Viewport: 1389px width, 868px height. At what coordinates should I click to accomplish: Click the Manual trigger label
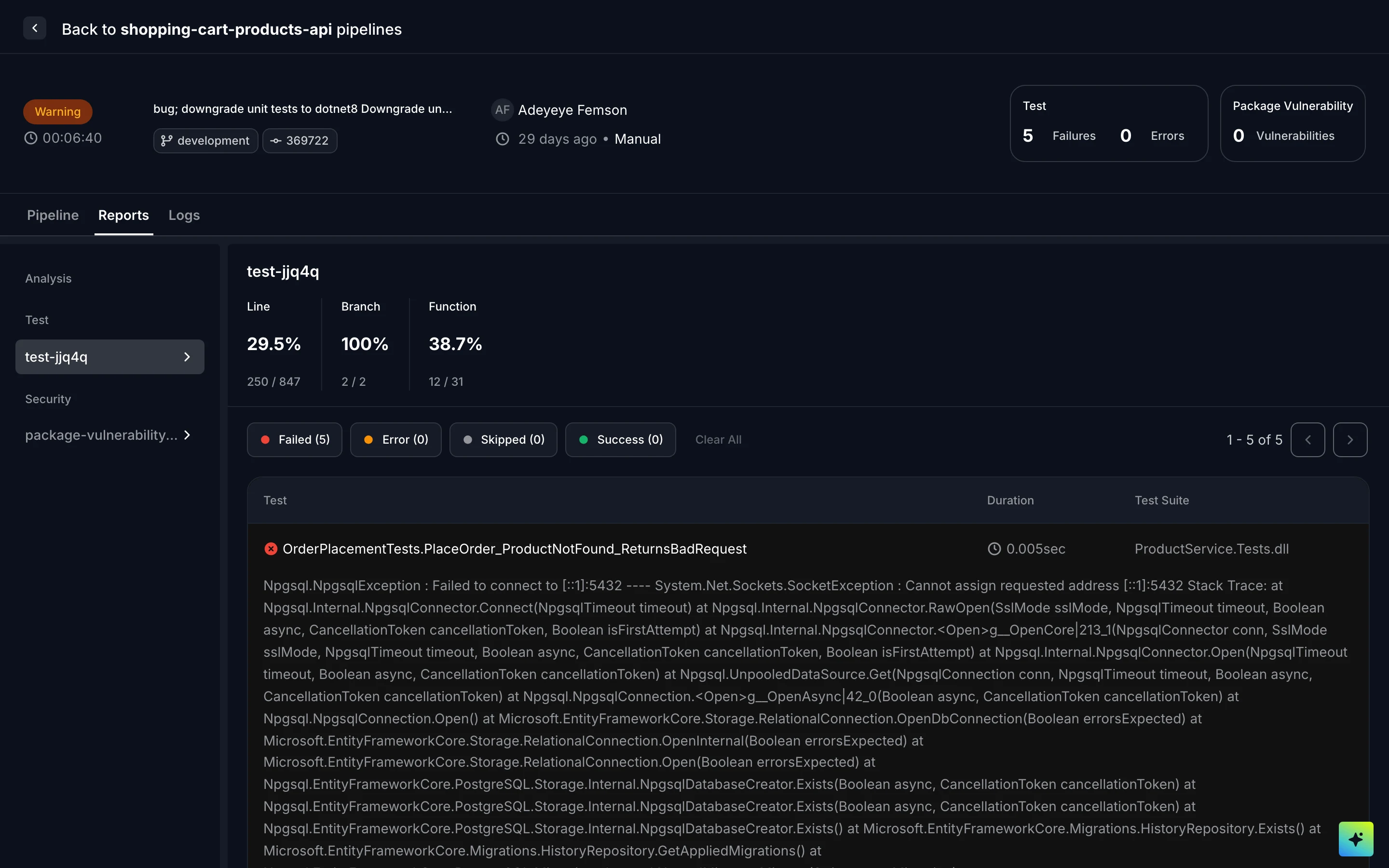pos(638,139)
